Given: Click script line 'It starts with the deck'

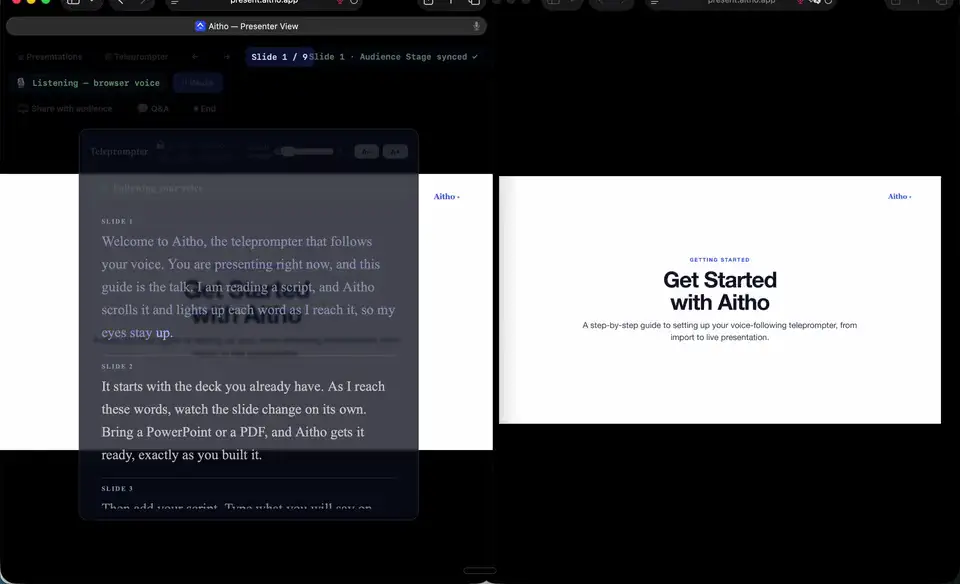Looking at the screenshot, I should [x=243, y=386].
